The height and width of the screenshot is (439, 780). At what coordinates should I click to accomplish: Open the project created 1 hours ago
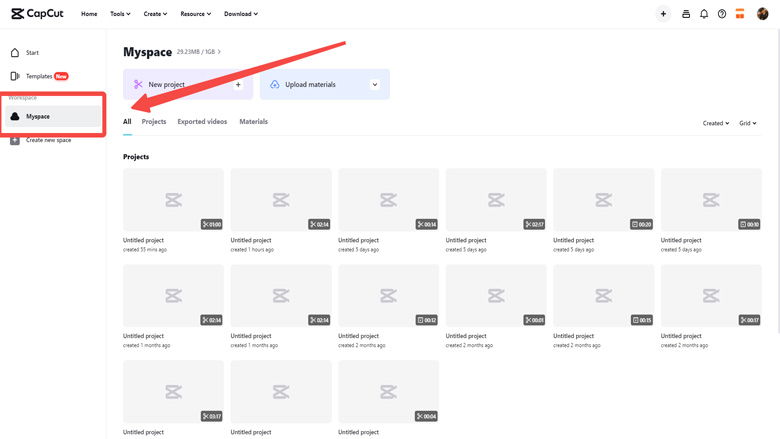coord(281,200)
